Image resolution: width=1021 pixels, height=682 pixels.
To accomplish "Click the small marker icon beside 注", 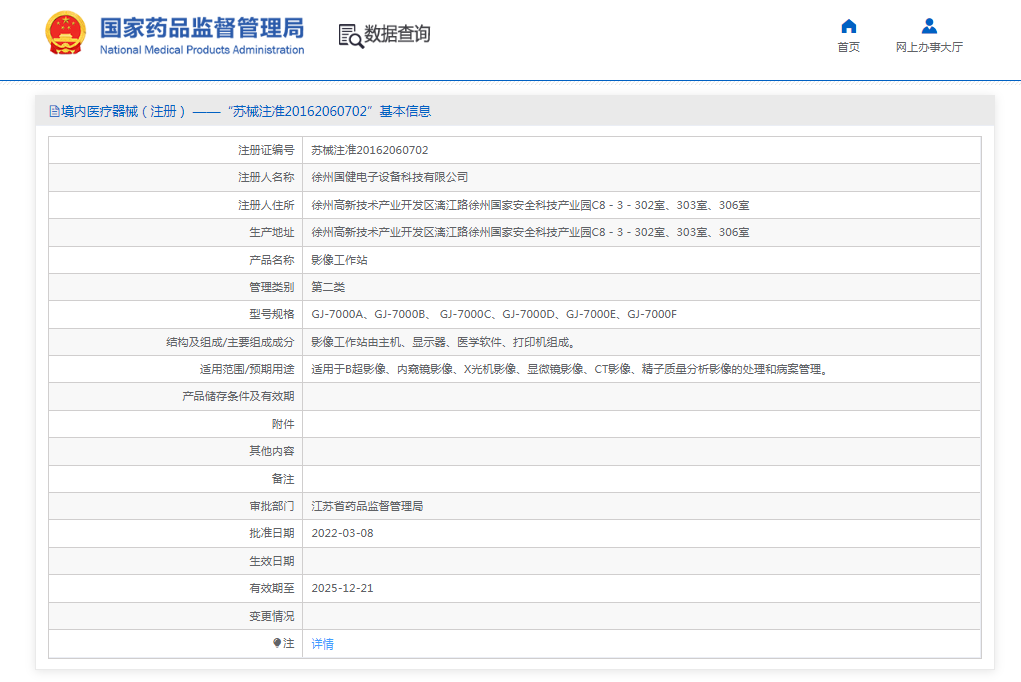I will click(277, 643).
